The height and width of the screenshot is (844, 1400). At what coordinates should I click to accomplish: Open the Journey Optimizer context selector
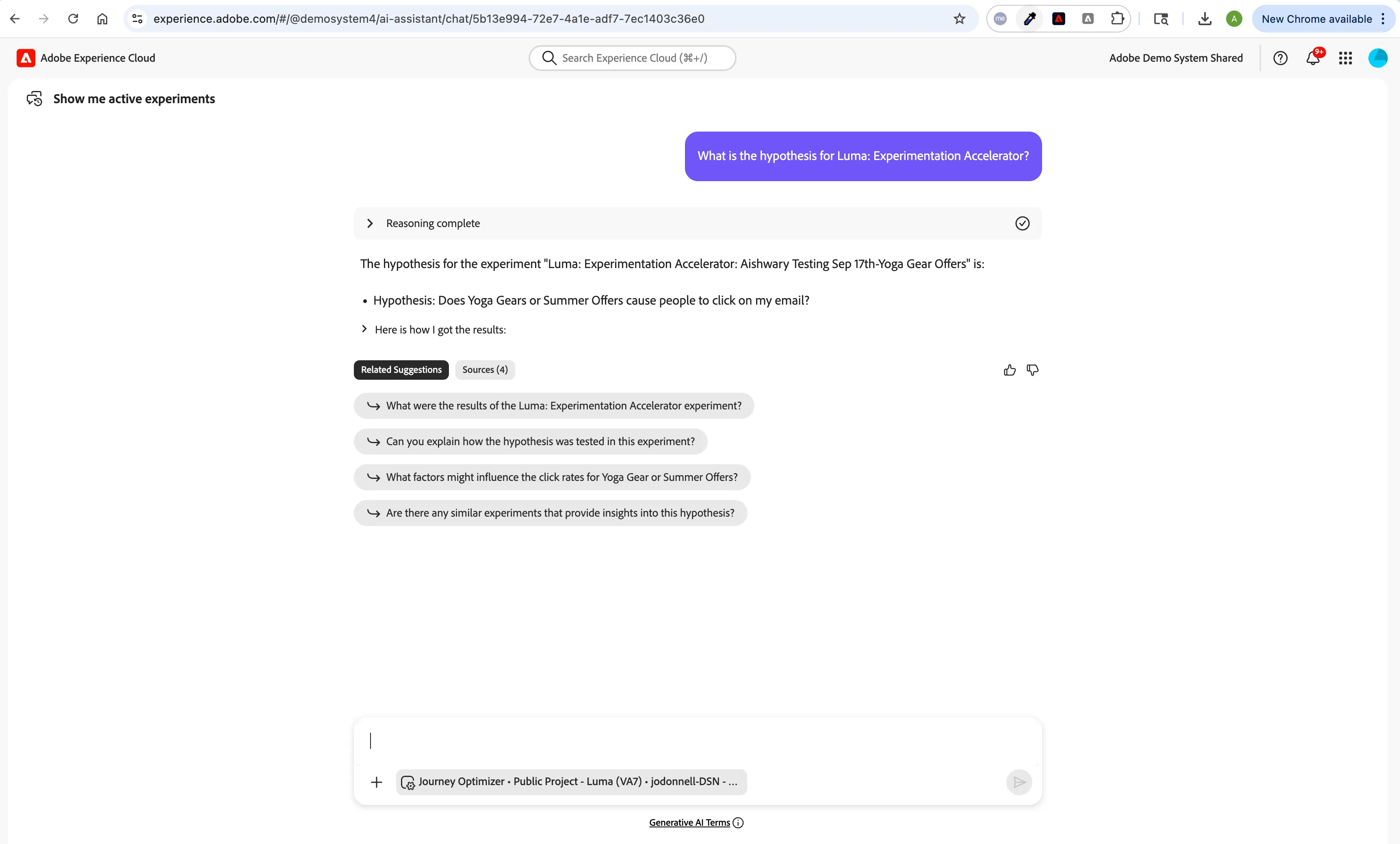pos(572,782)
